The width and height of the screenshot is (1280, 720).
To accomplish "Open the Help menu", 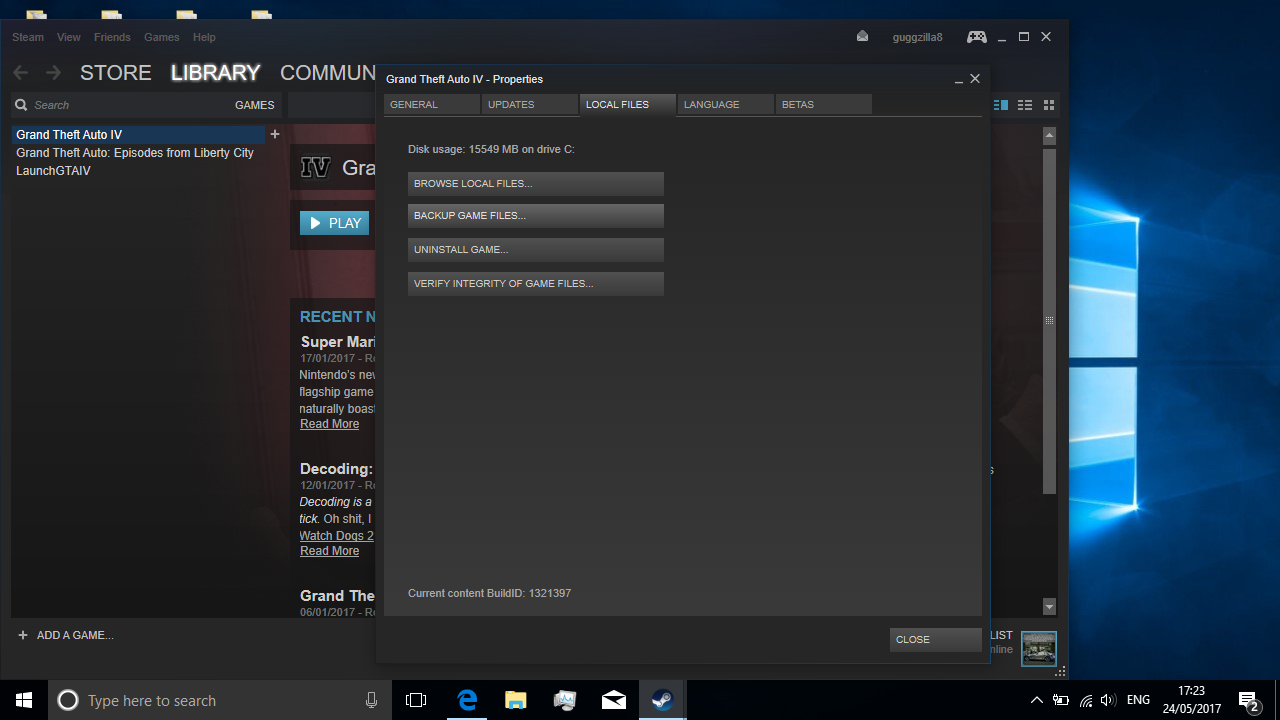I will click(x=204, y=37).
